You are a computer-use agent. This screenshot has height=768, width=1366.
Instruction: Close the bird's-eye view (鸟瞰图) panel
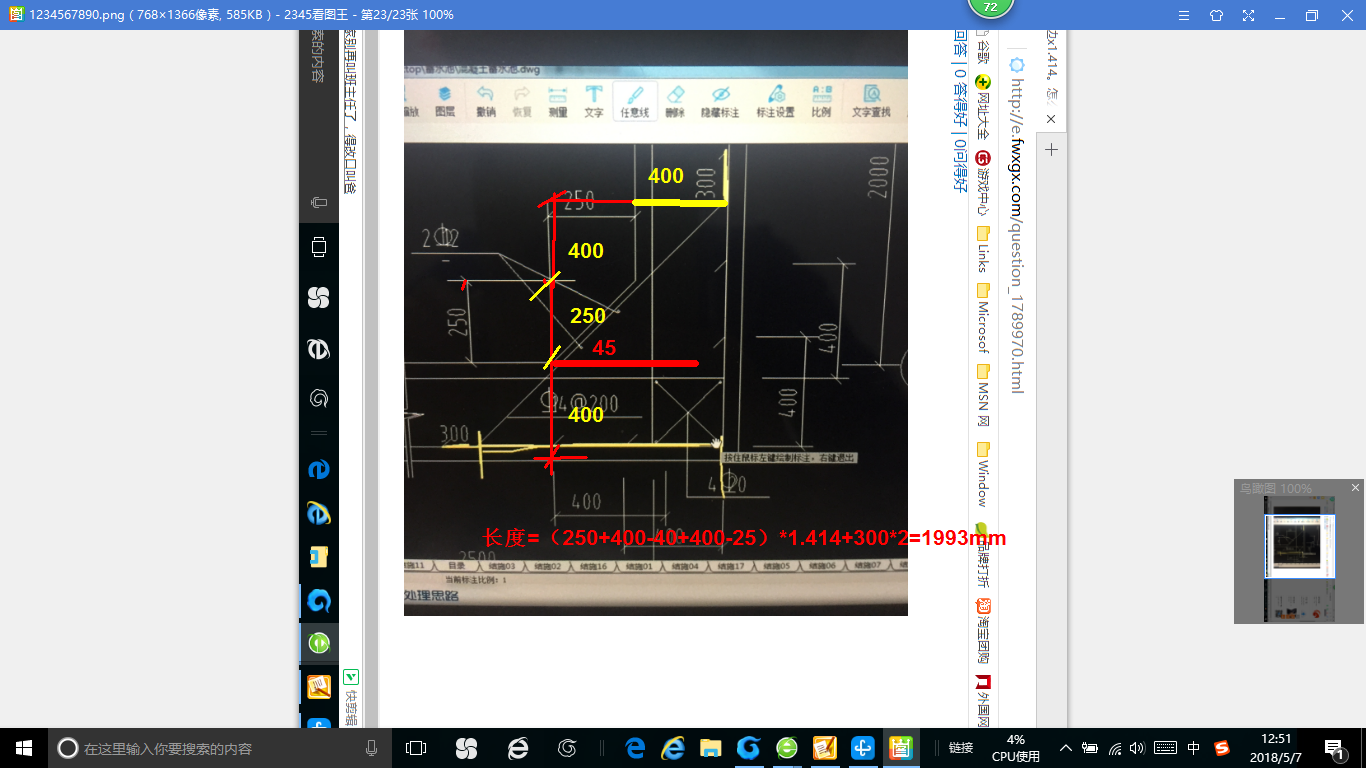[1355, 488]
